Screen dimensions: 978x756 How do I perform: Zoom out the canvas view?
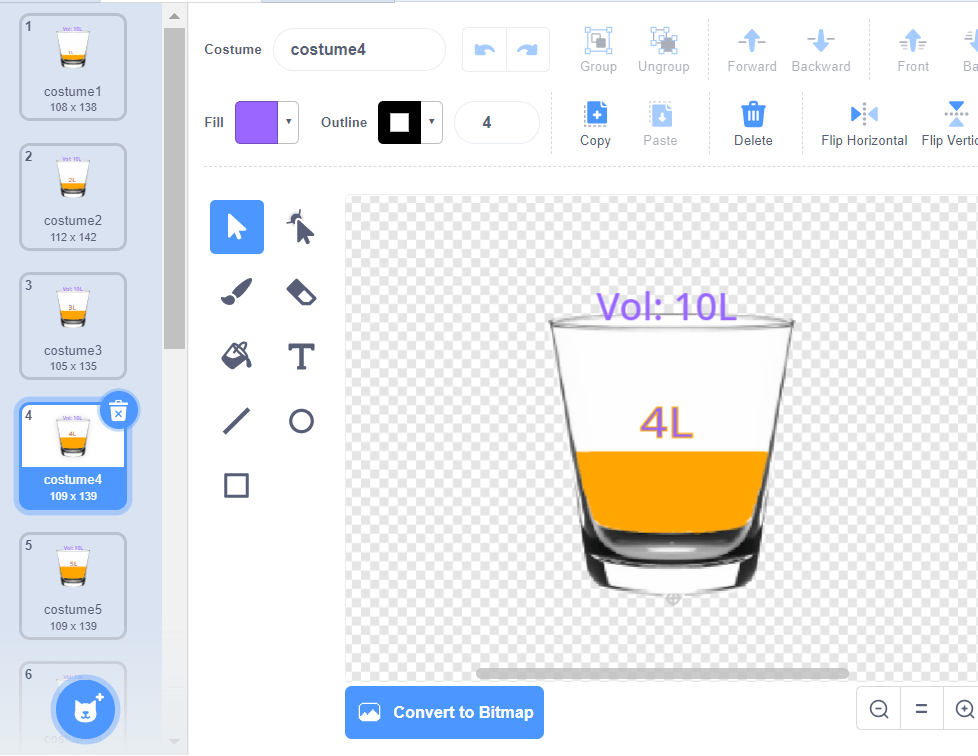[x=879, y=709]
